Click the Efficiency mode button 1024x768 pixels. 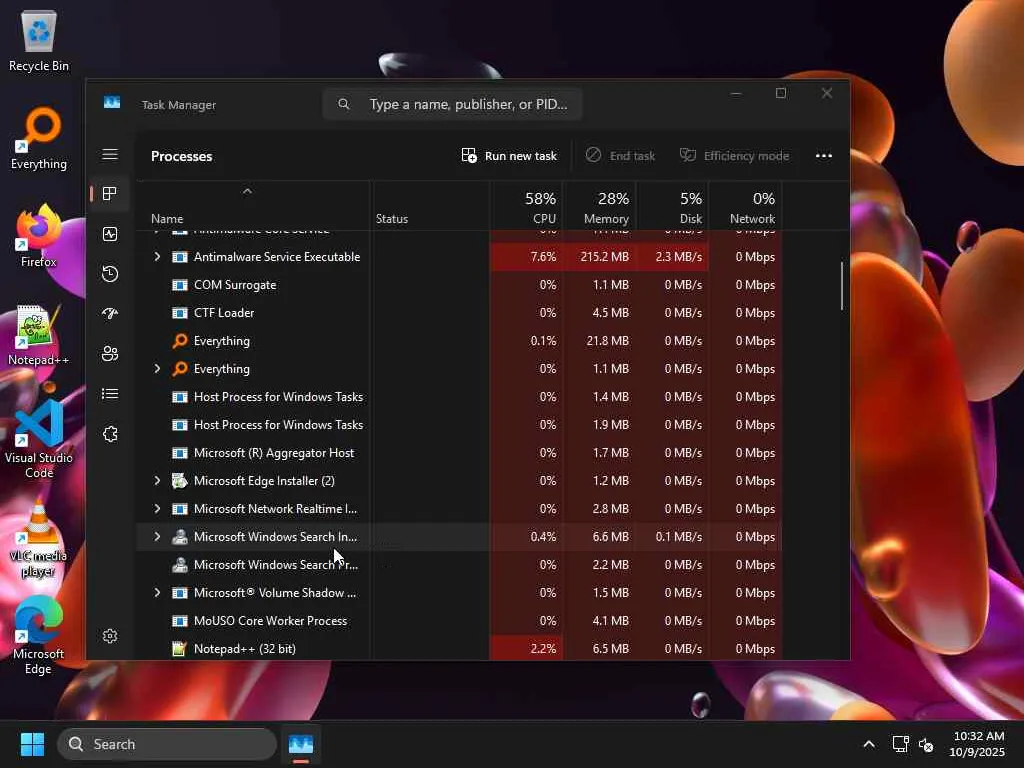[x=735, y=155]
